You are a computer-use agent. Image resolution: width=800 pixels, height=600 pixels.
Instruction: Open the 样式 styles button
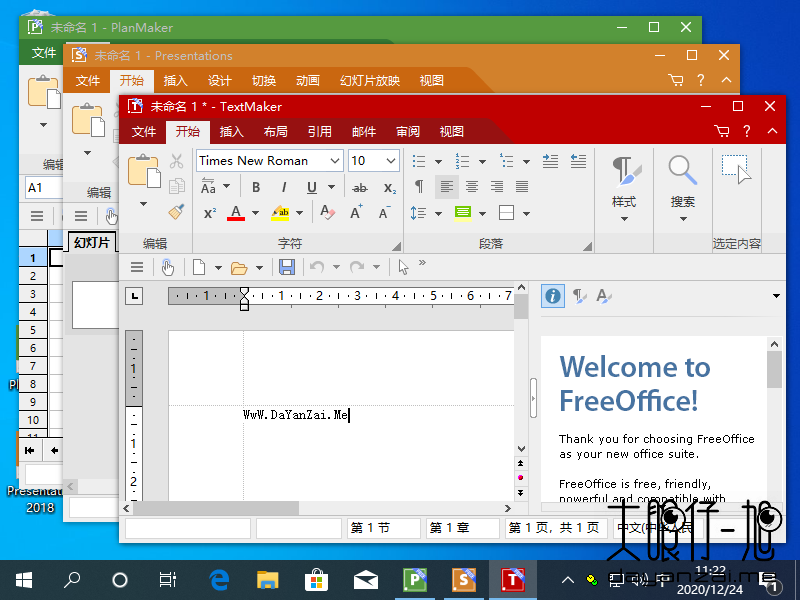(624, 188)
